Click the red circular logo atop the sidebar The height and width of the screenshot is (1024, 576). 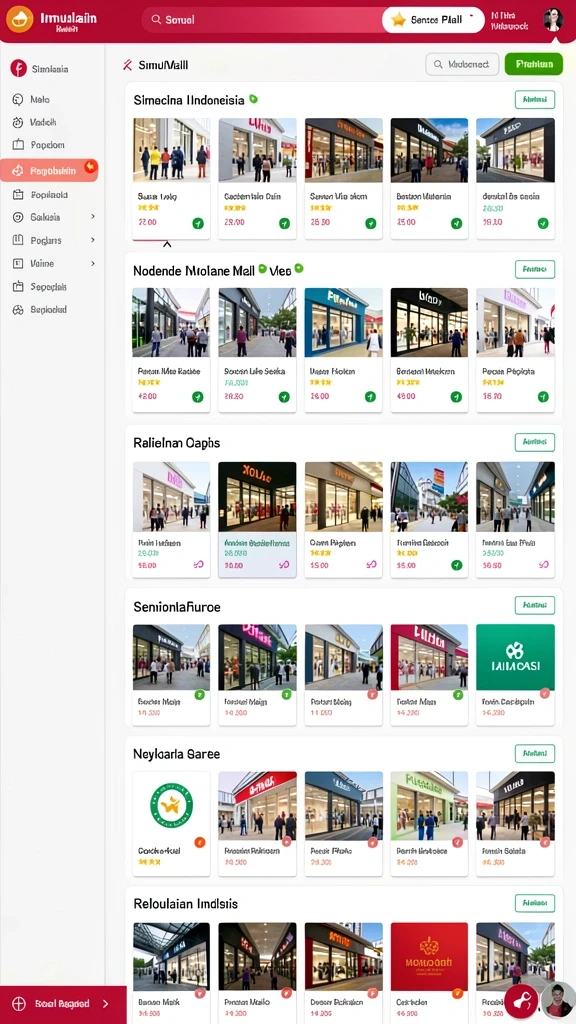[18, 68]
